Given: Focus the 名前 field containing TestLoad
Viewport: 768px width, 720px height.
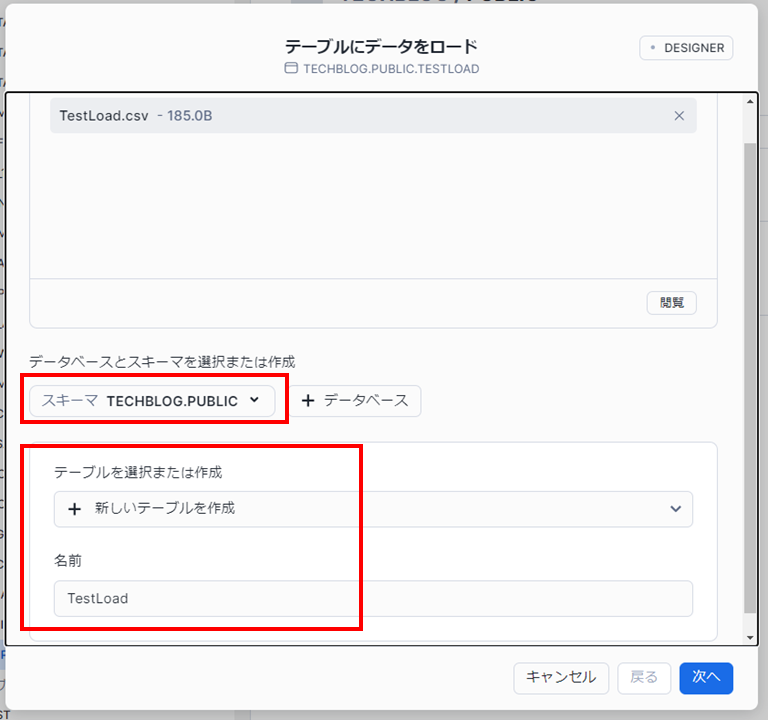Looking at the screenshot, I should [x=372, y=599].
